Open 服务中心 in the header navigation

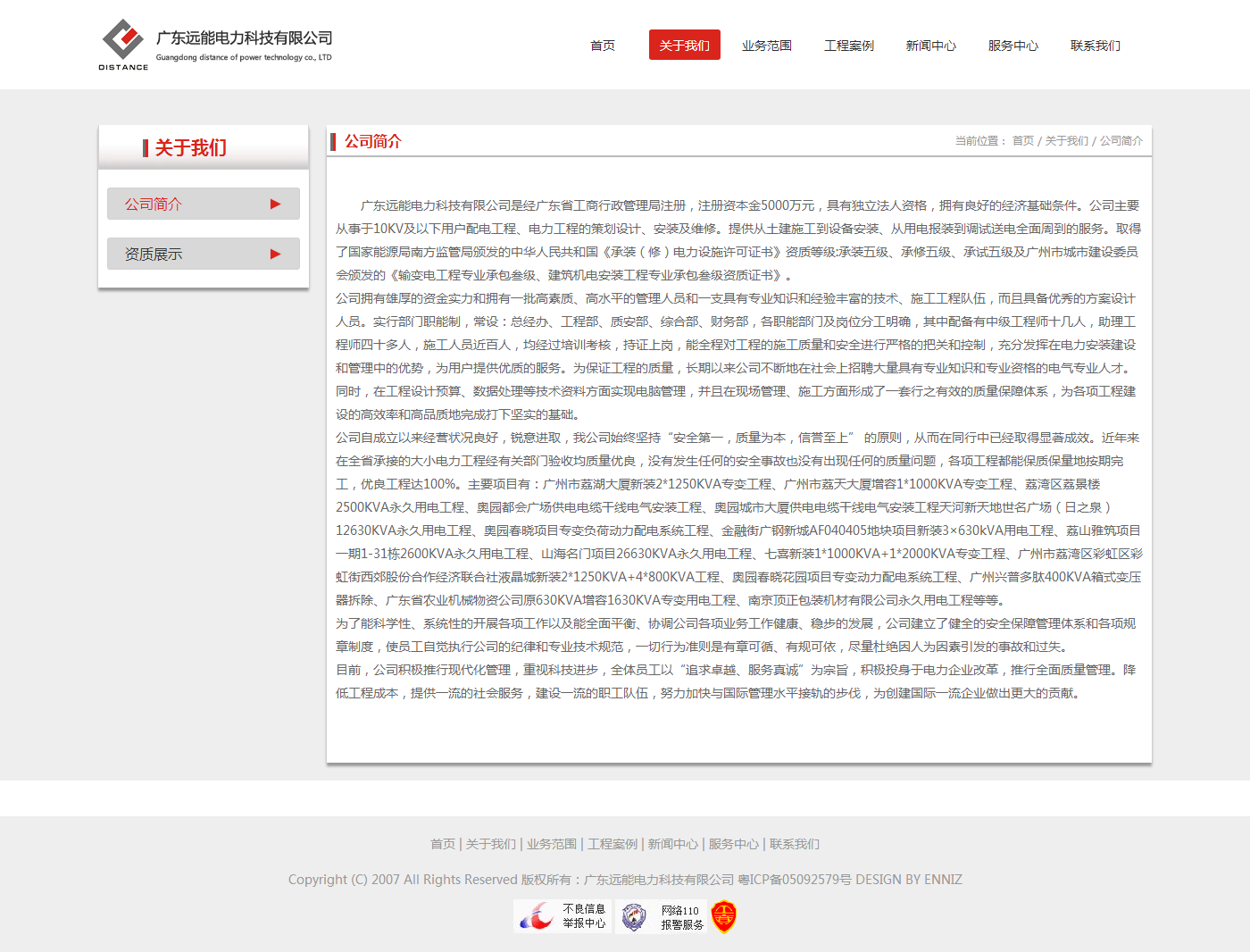[x=1012, y=46]
